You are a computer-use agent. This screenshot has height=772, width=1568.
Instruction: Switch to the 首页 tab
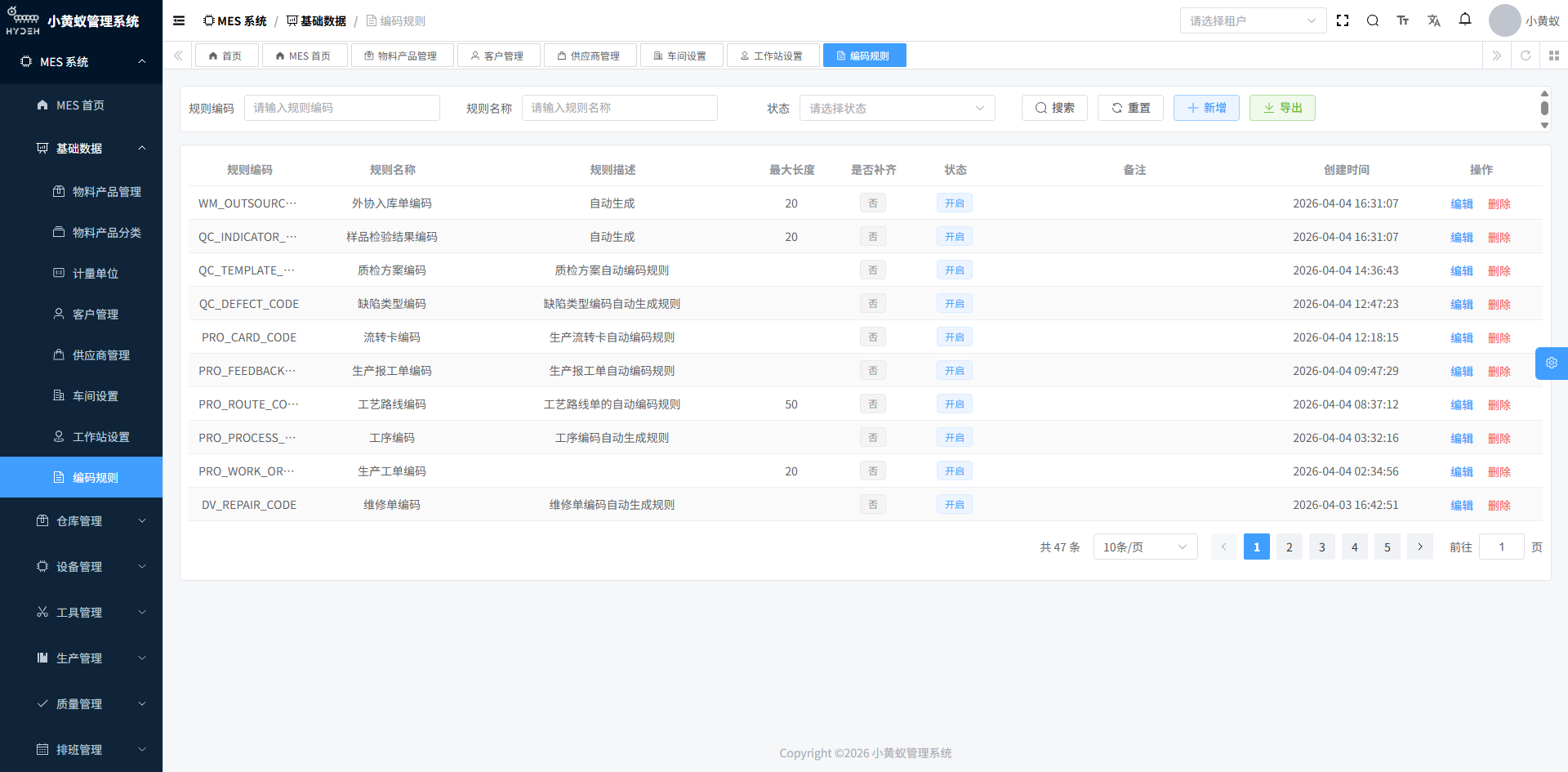coord(226,56)
